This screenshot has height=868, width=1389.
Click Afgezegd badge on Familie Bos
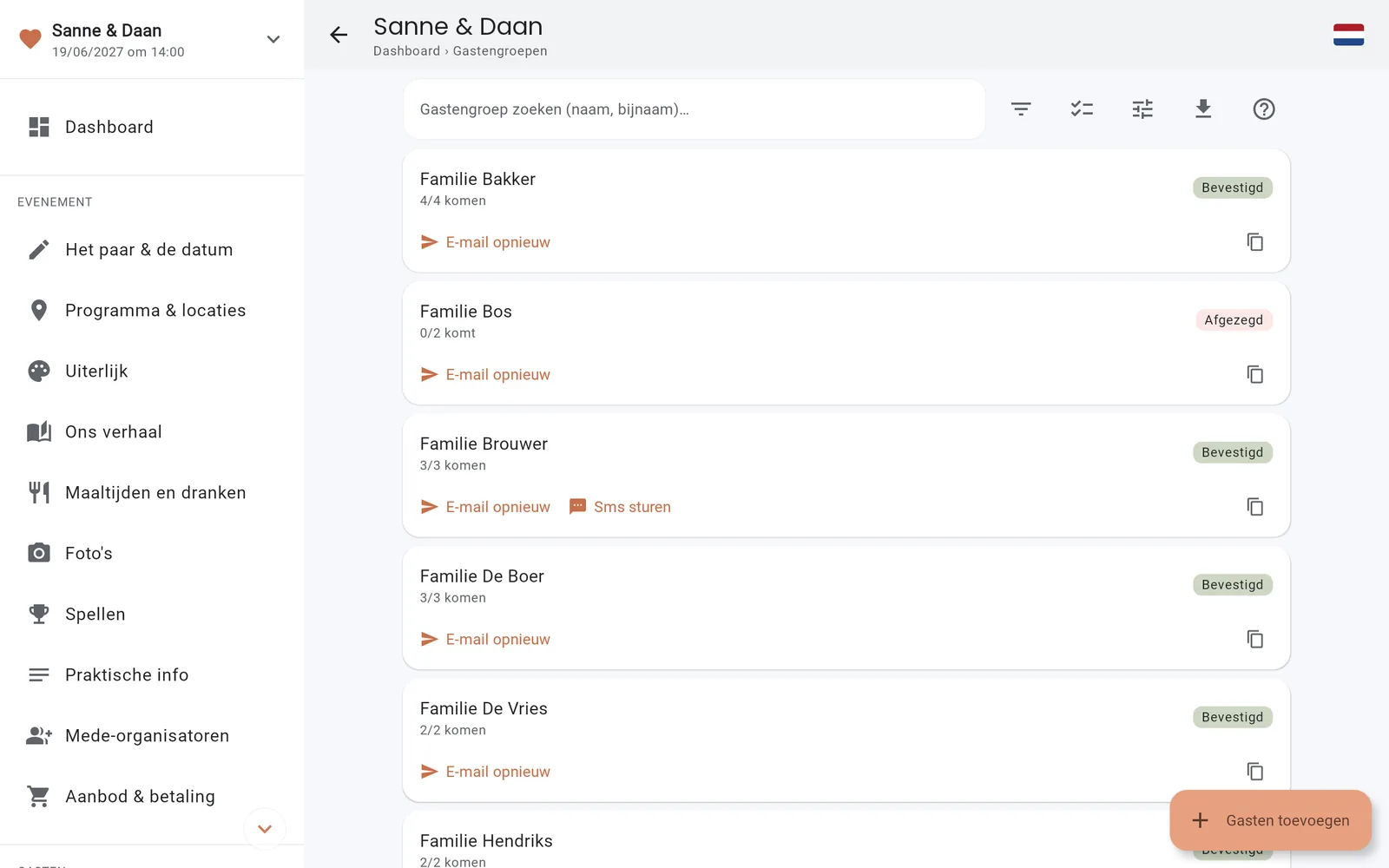pyautogui.click(x=1234, y=320)
